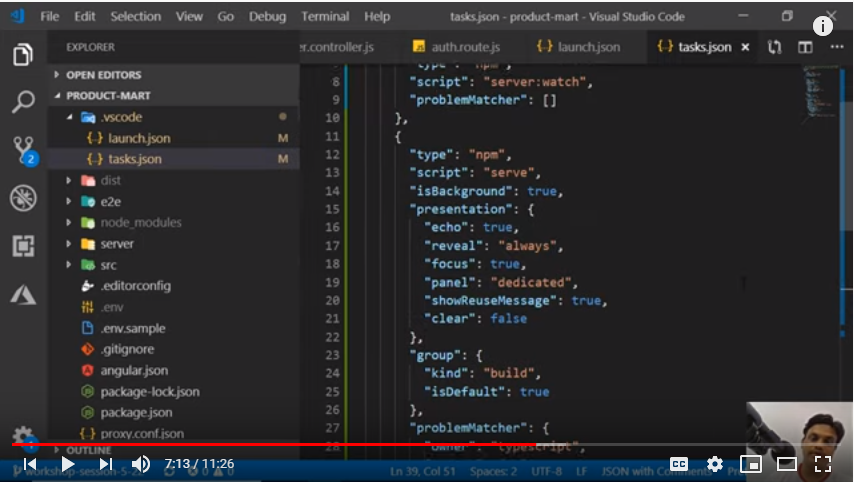Open the Terminal menu
The height and width of the screenshot is (482, 854).
pyautogui.click(x=326, y=17)
